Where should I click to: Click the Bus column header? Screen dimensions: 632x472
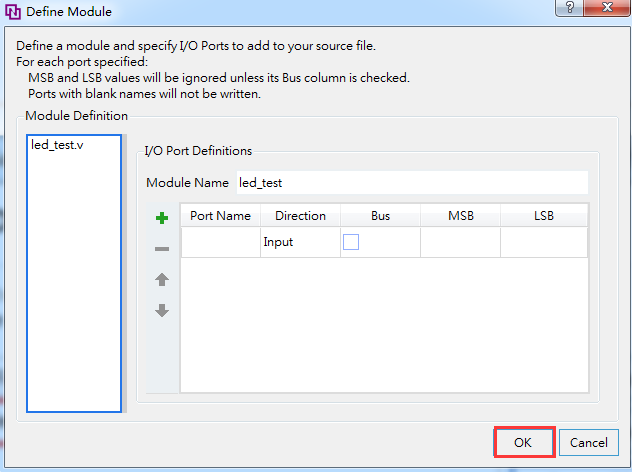click(380, 216)
